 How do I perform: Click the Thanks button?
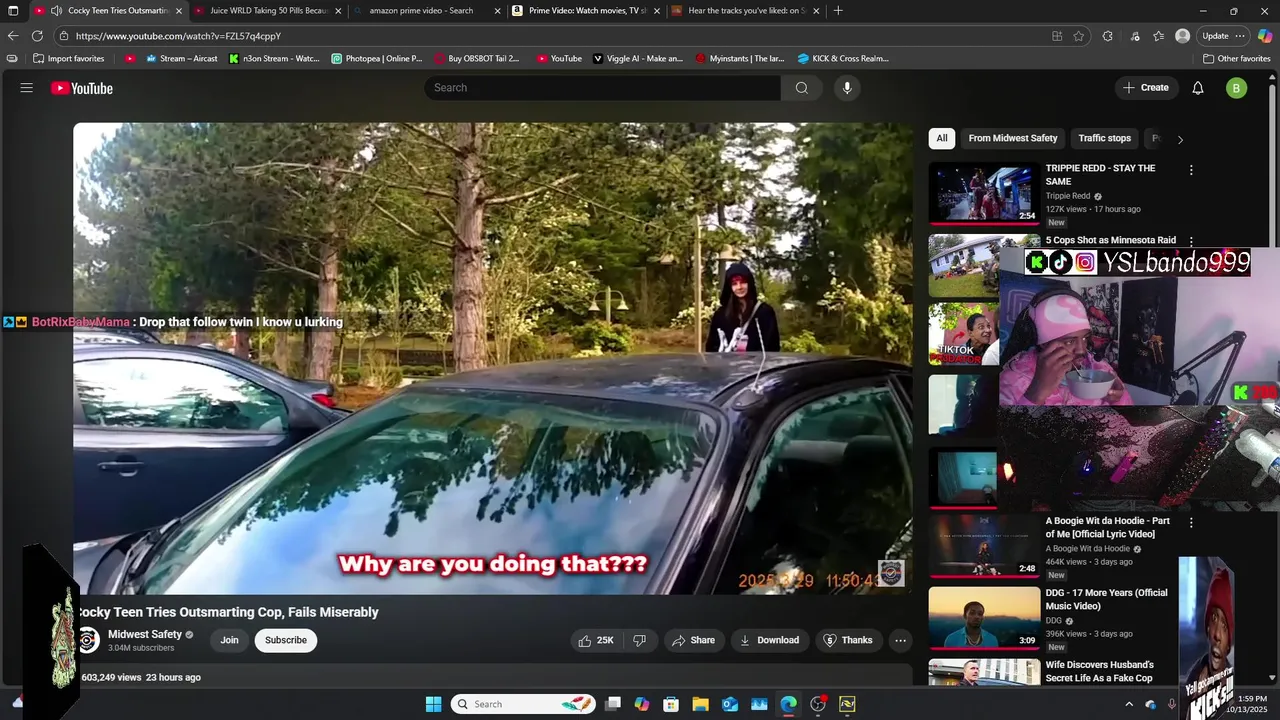(848, 640)
